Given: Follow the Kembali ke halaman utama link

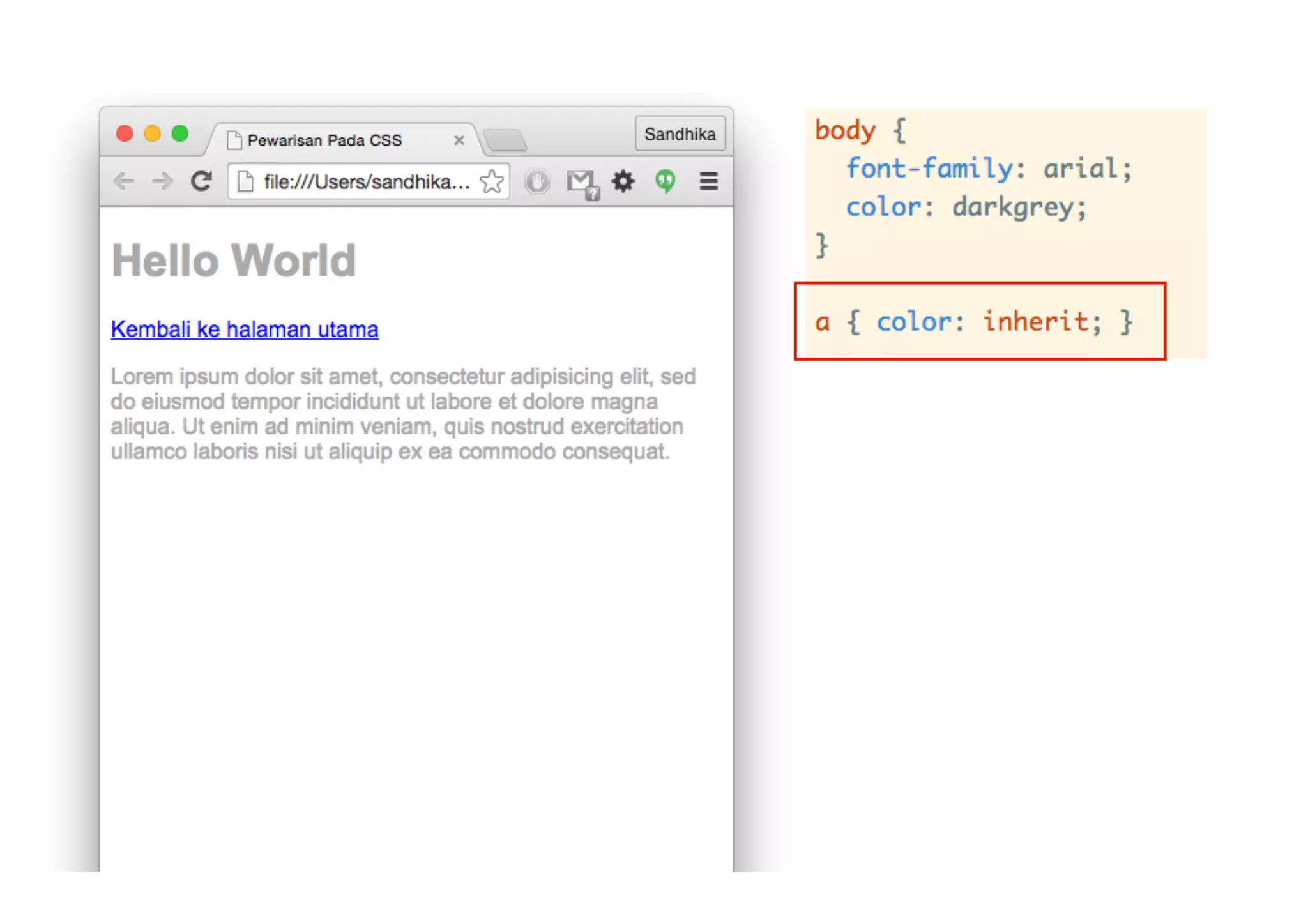Looking at the screenshot, I should (x=245, y=329).
